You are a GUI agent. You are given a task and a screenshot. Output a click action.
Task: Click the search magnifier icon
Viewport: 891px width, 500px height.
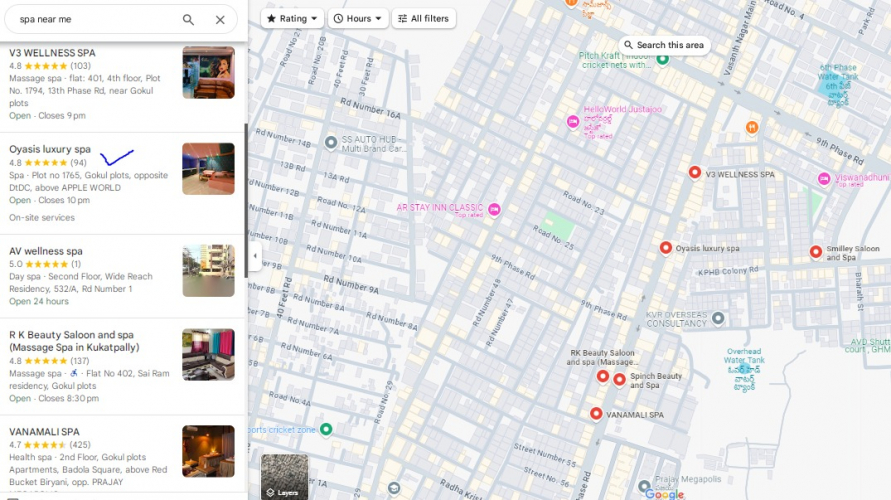pyautogui.click(x=188, y=19)
